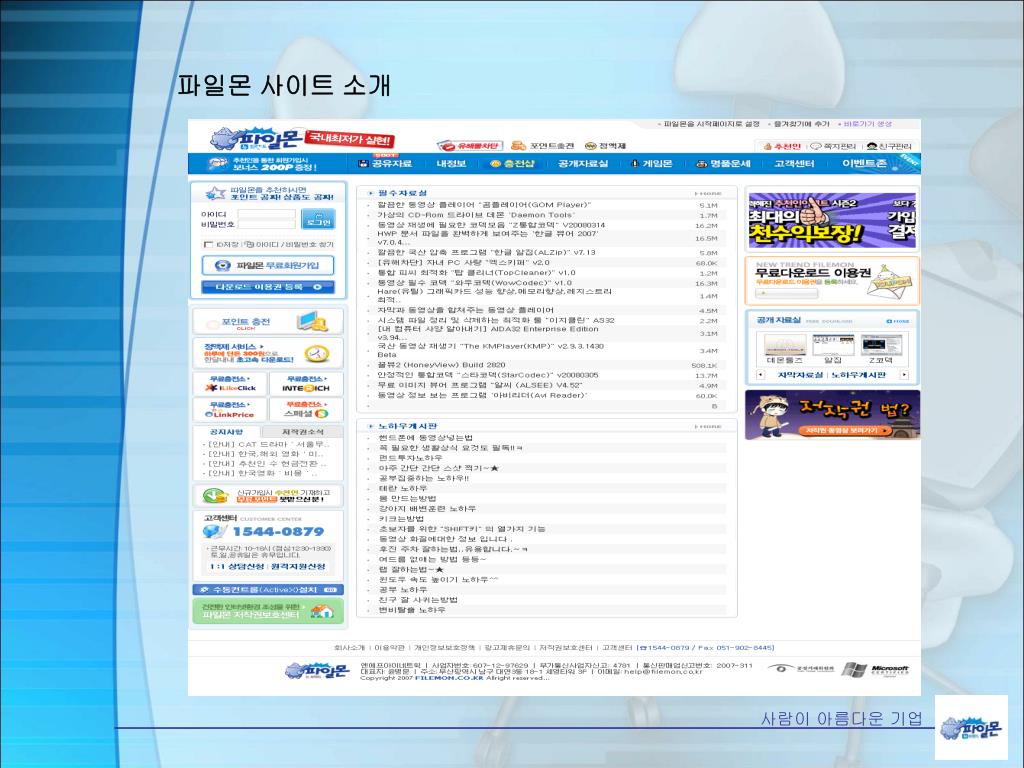Click more link in 노하우게시판 header
This screenshot has width=1024, height=768.
(x=708, y=426)
